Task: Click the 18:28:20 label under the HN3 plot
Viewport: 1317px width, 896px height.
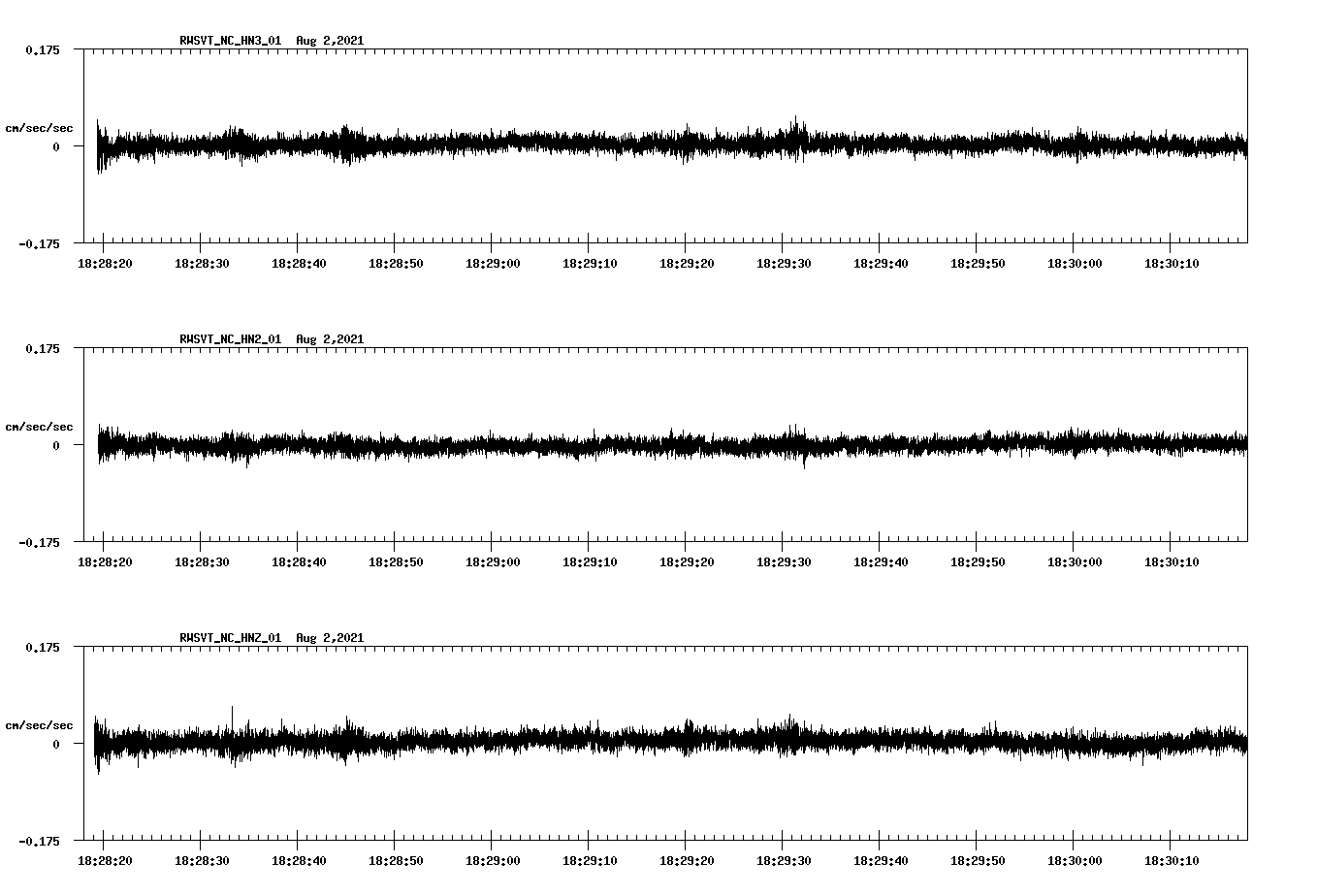Action: click(x=105, y=264)
